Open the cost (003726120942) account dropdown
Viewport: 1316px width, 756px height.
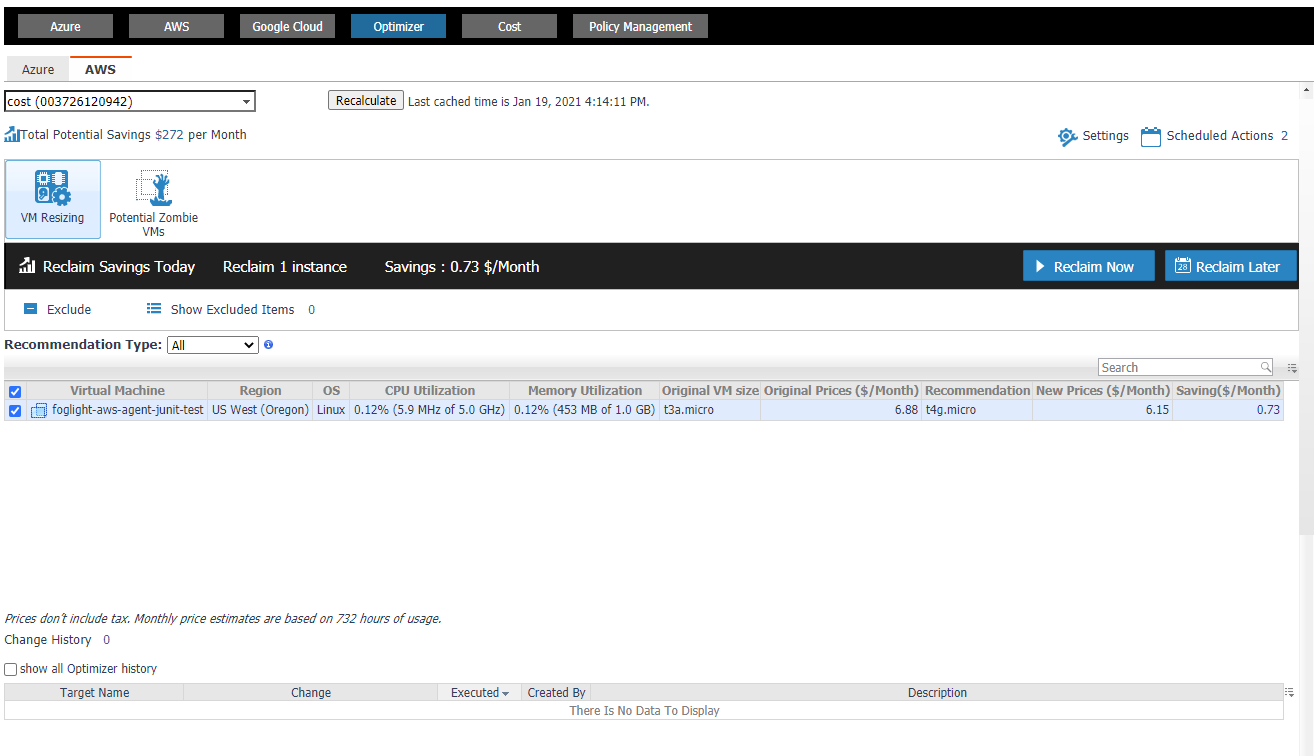click(x=130, y=101)
